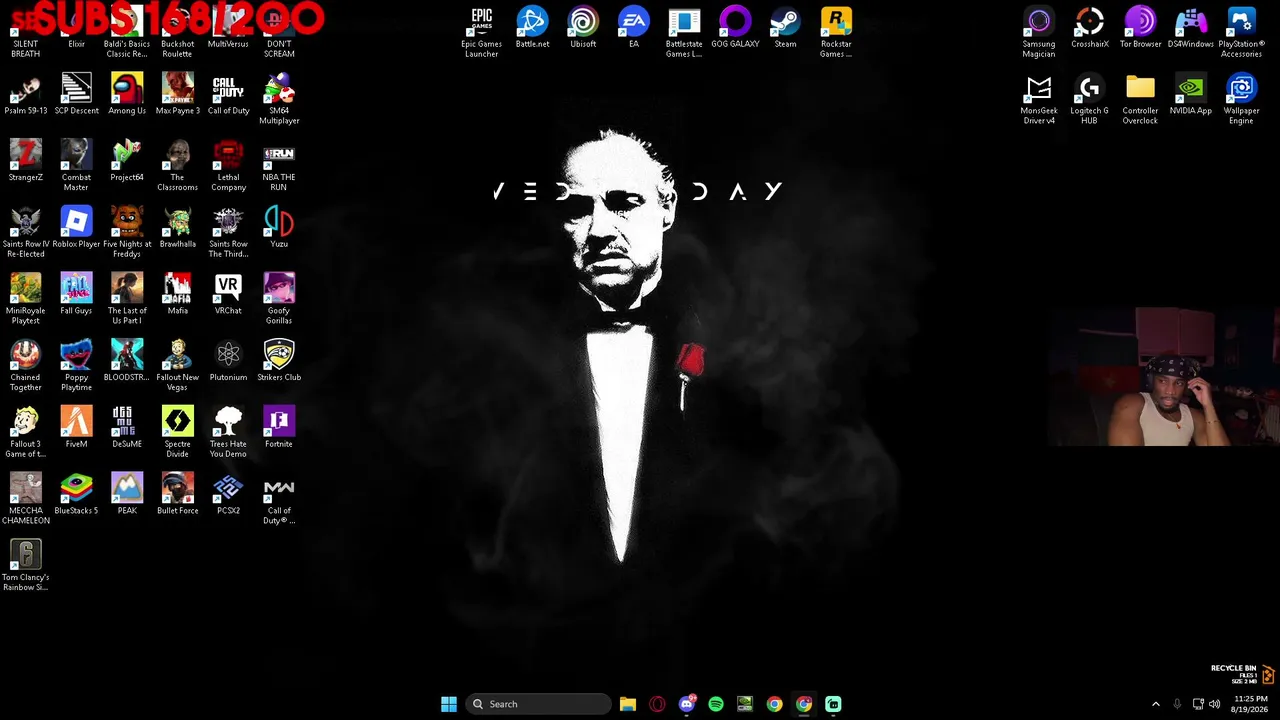Open Spotify from the taskbar
The height and width of the screenshot is (720, 1280).
click(x=716, y=704)
